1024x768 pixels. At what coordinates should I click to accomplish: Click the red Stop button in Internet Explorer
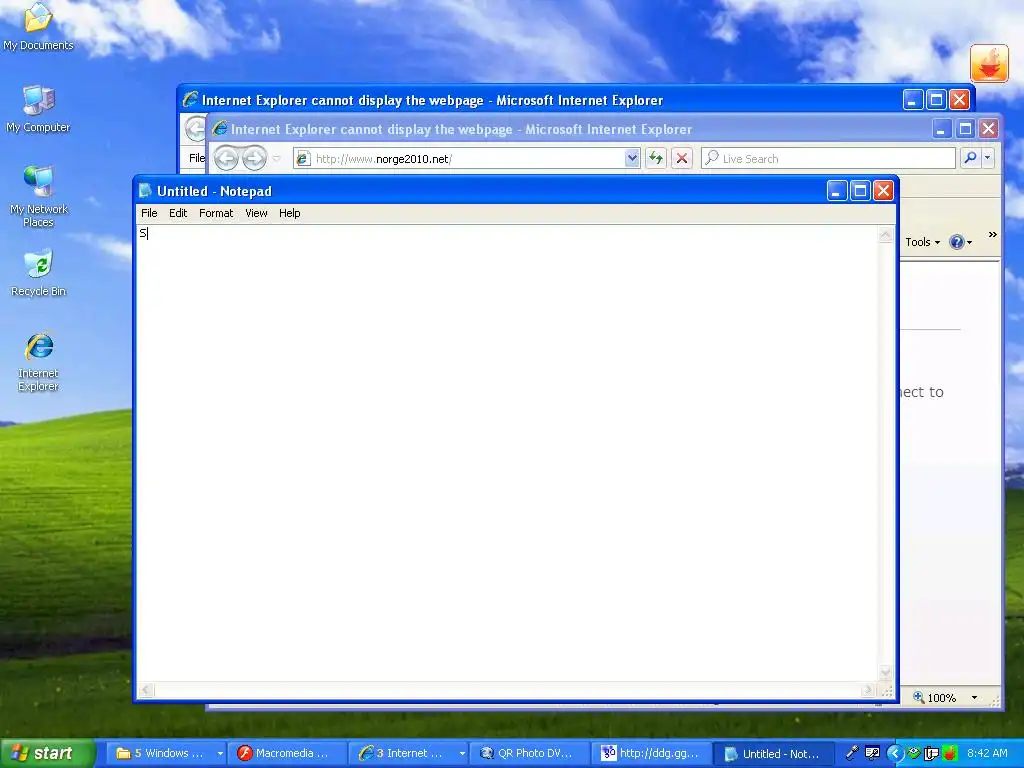682,158
